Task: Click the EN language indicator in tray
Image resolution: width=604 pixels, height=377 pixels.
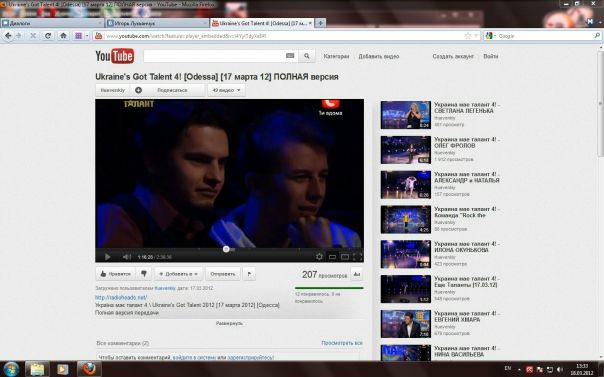Action: click(x=508, y=369)
